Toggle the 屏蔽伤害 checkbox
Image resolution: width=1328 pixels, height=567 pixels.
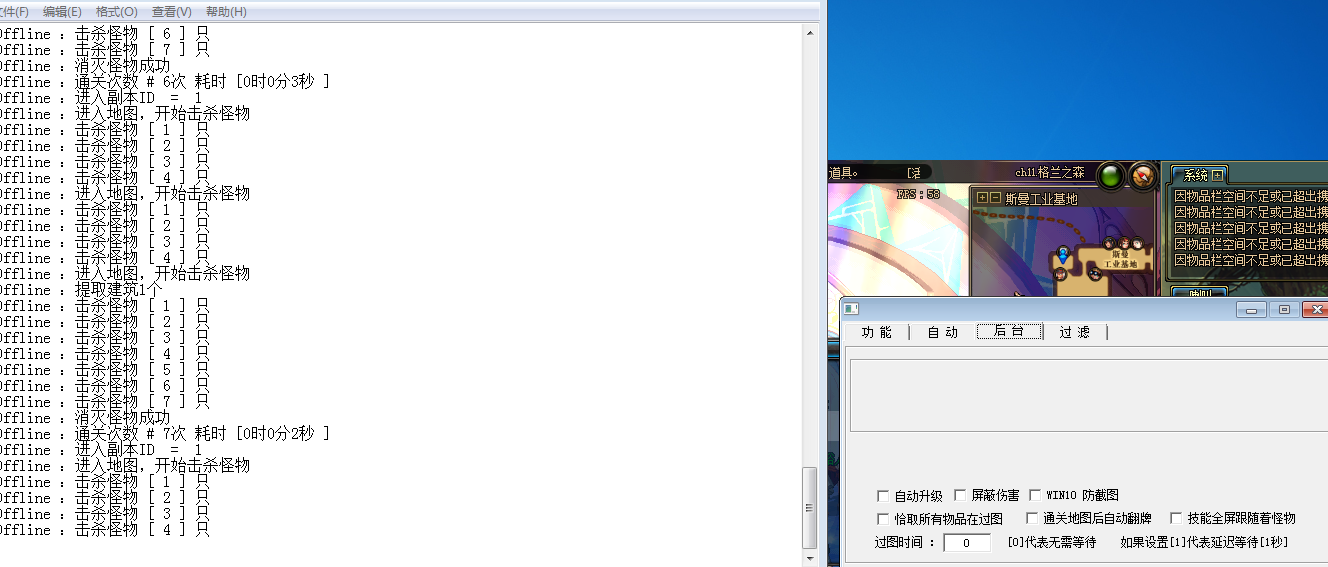click(x=960, y=495)
